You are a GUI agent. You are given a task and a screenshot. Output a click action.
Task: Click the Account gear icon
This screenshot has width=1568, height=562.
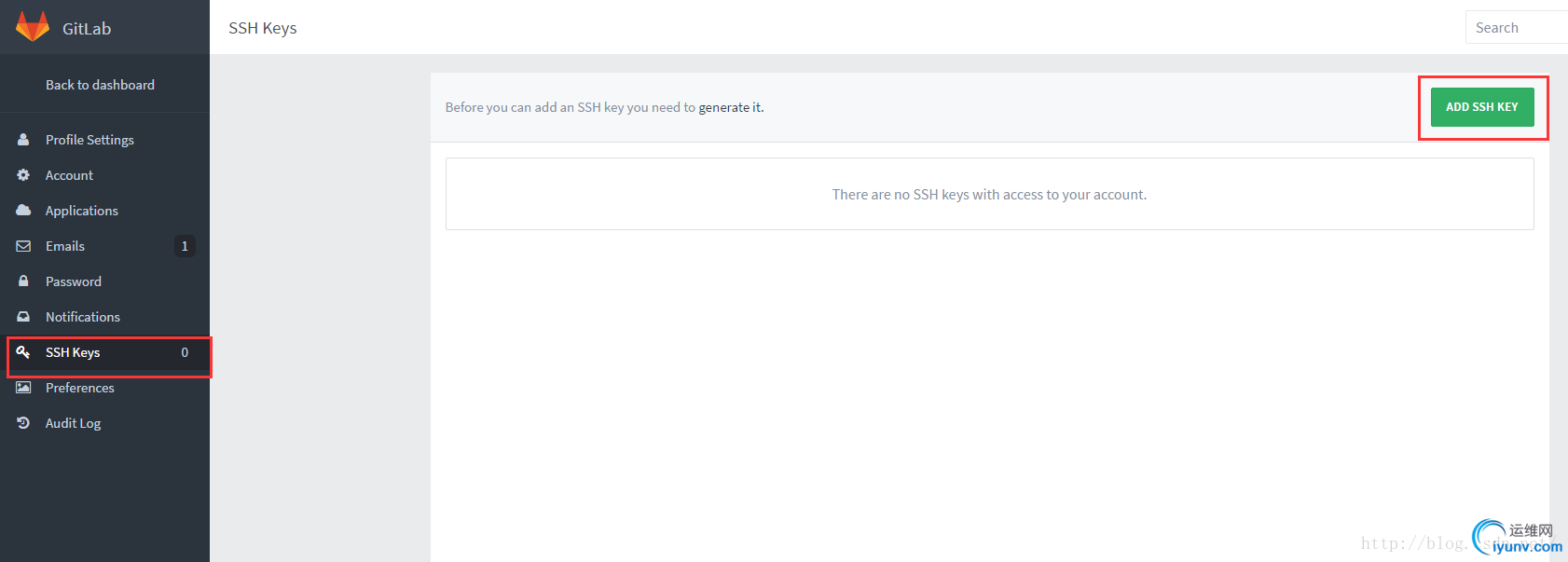[23, 174]
